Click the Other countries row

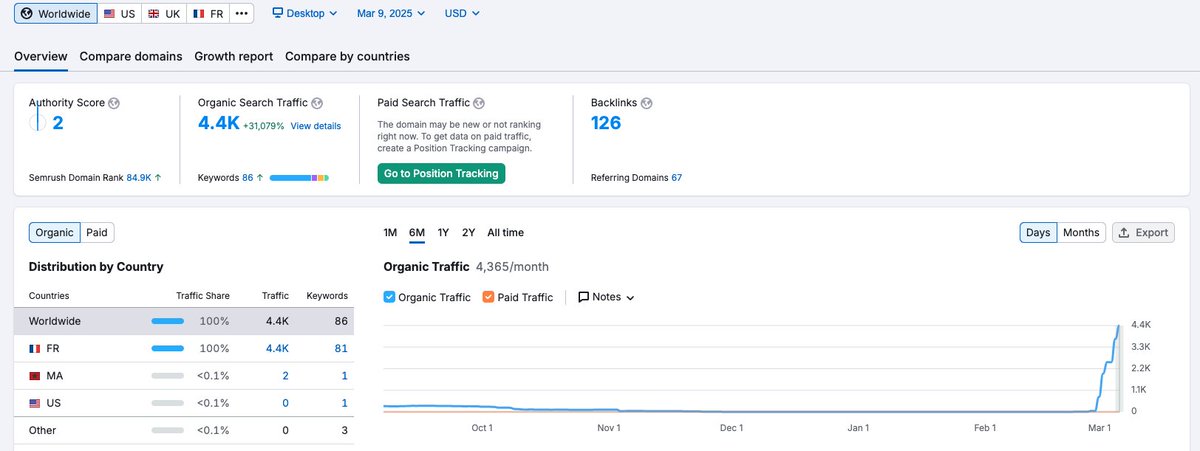[x=183, y=430]
